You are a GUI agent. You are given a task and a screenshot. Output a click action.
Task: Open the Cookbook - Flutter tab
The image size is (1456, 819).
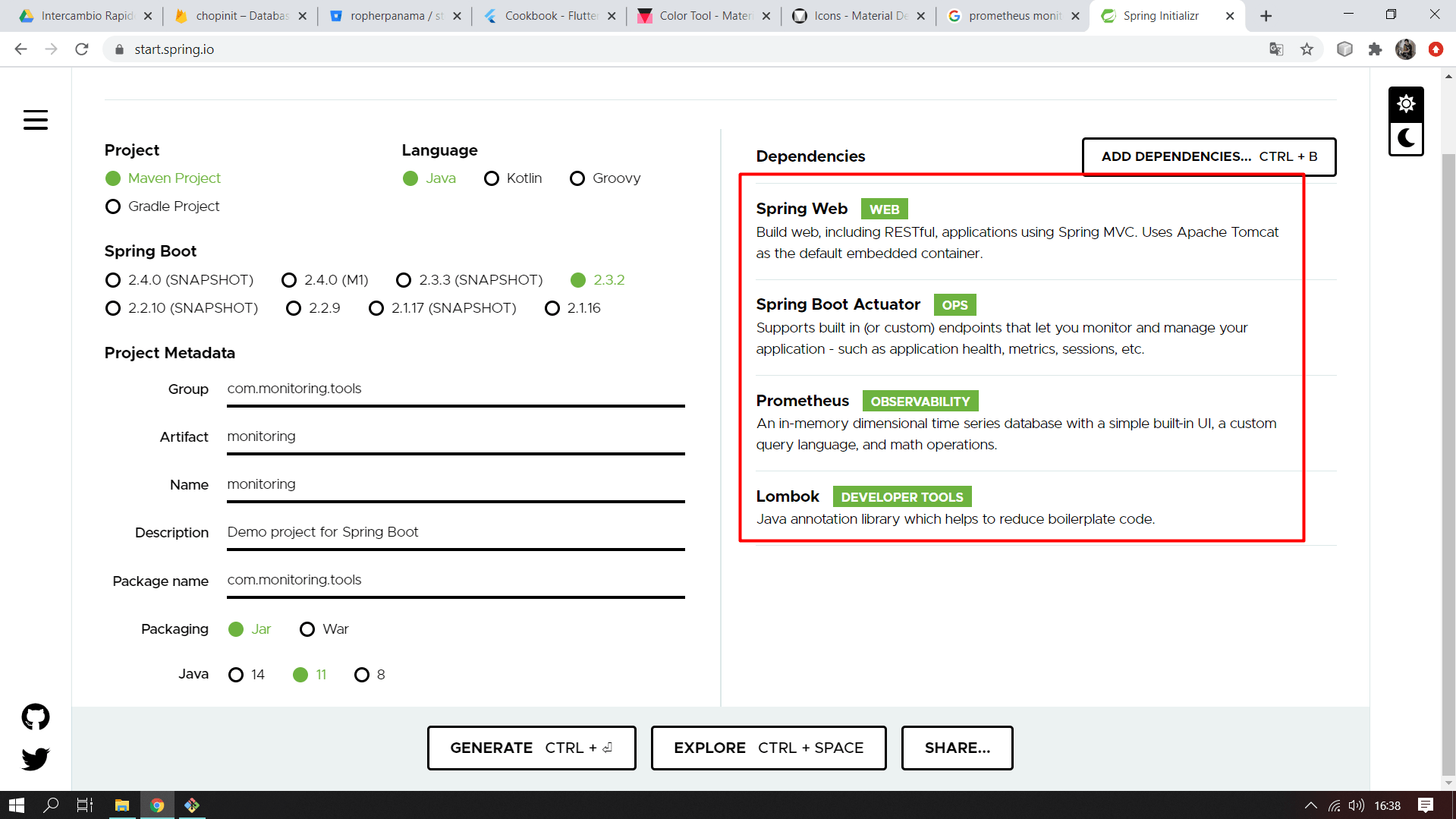548,15
